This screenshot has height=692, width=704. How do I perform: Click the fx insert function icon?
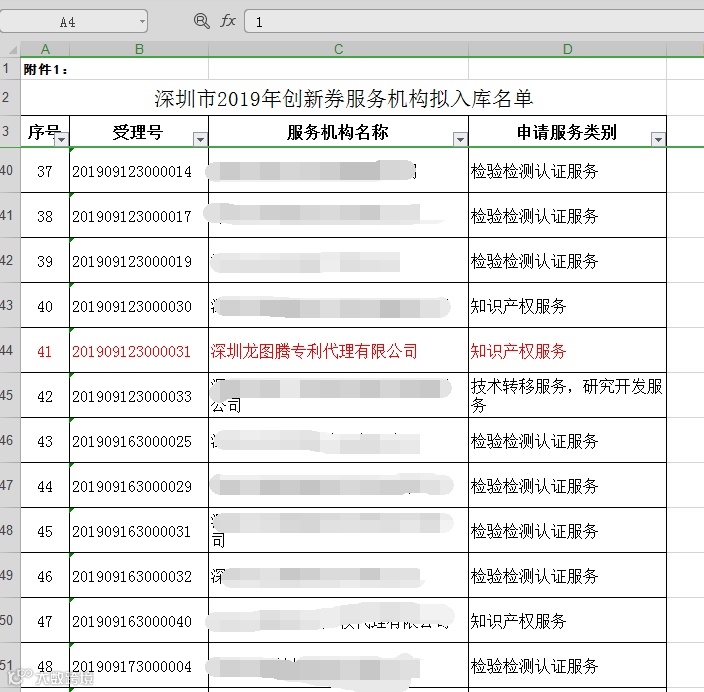[x=228, y=21]
